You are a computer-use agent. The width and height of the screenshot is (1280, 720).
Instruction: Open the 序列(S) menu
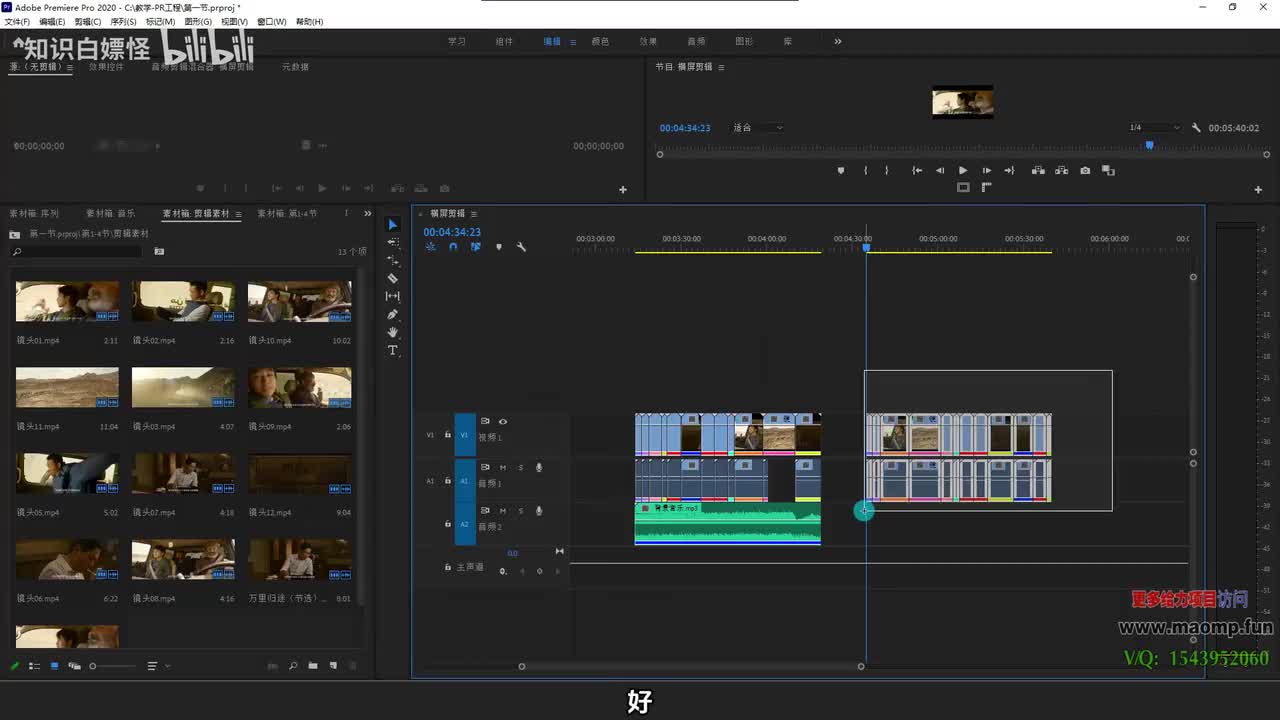123,21
